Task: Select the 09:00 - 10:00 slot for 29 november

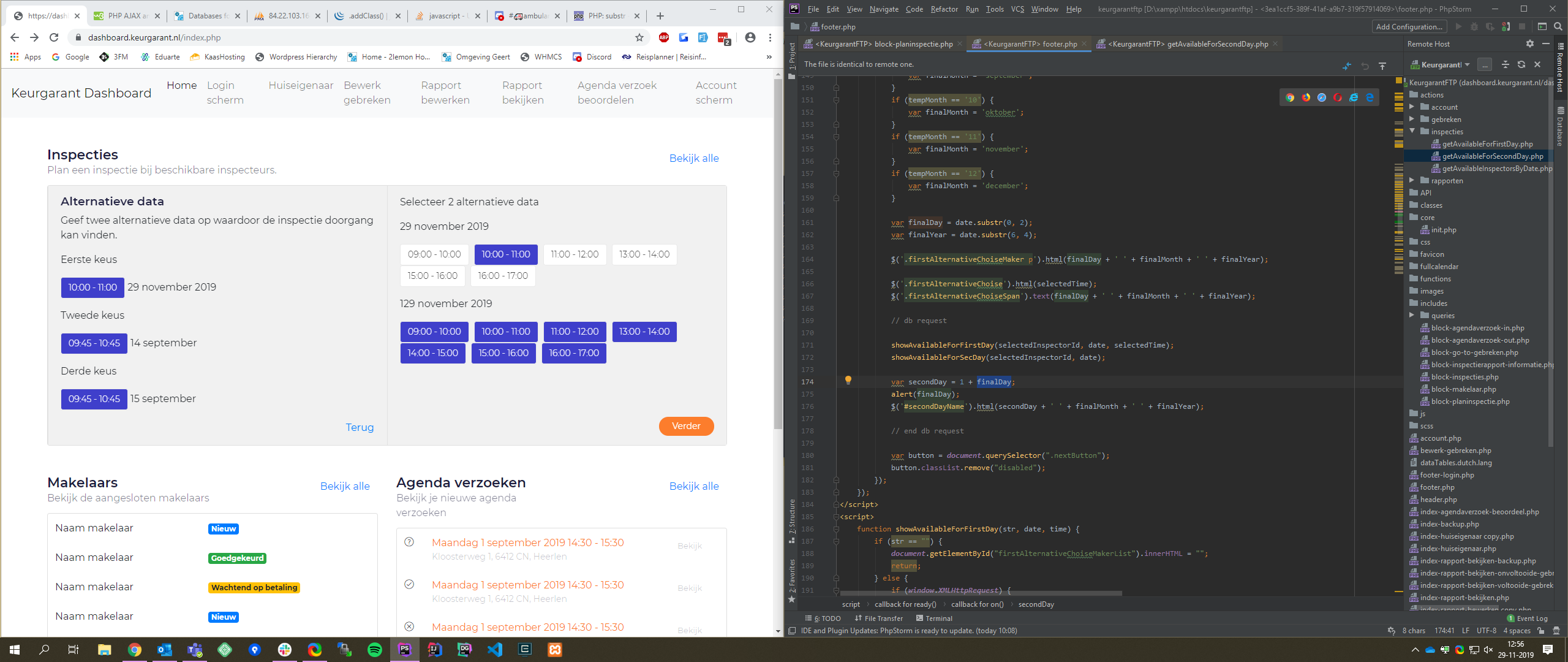Action: (434, 254)
